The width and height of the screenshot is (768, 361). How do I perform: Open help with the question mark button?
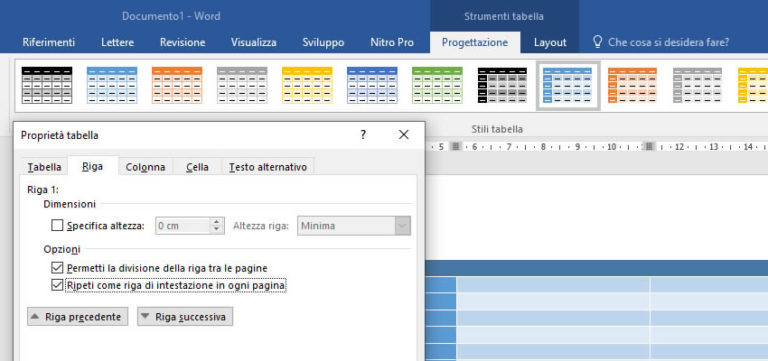point(363,135)
